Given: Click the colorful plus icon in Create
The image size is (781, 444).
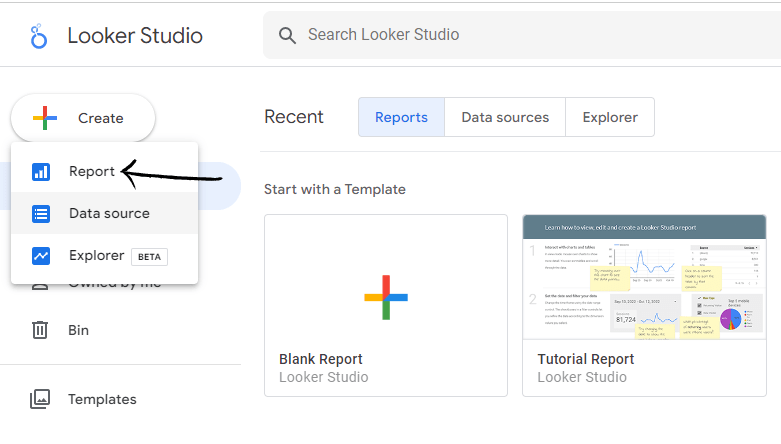Looking at the screenshot, I should (x=45, y=118).
